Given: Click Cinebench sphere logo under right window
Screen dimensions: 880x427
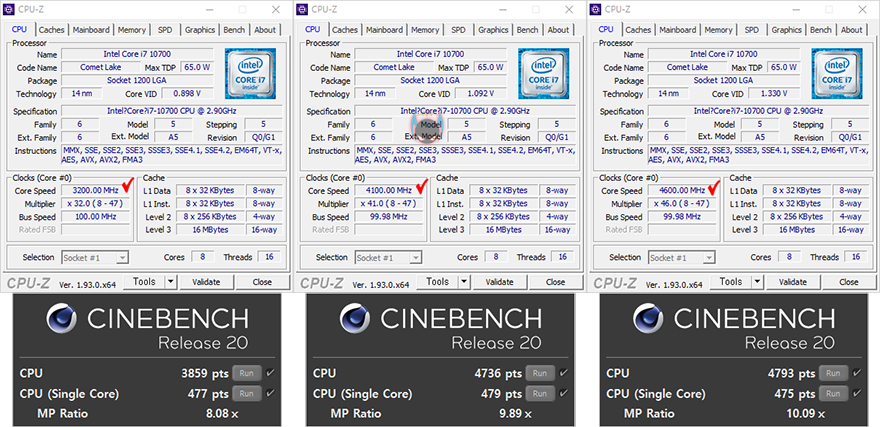Looking at the screenshot, I should click(x=649, y=318).
